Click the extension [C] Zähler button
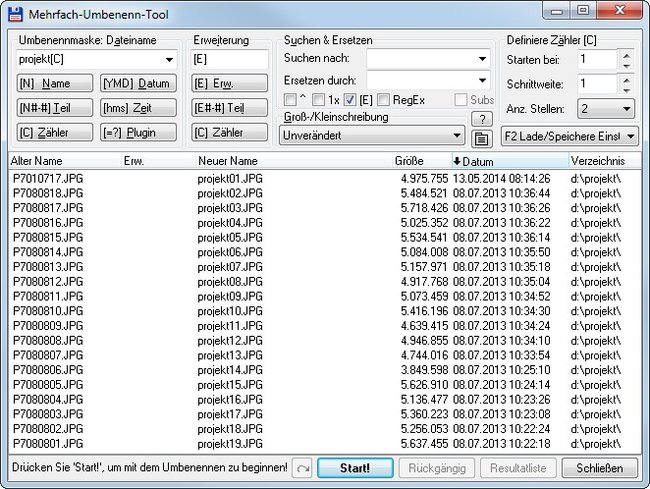This screenshot has height=489, width=650. click(x=229, y=133)
